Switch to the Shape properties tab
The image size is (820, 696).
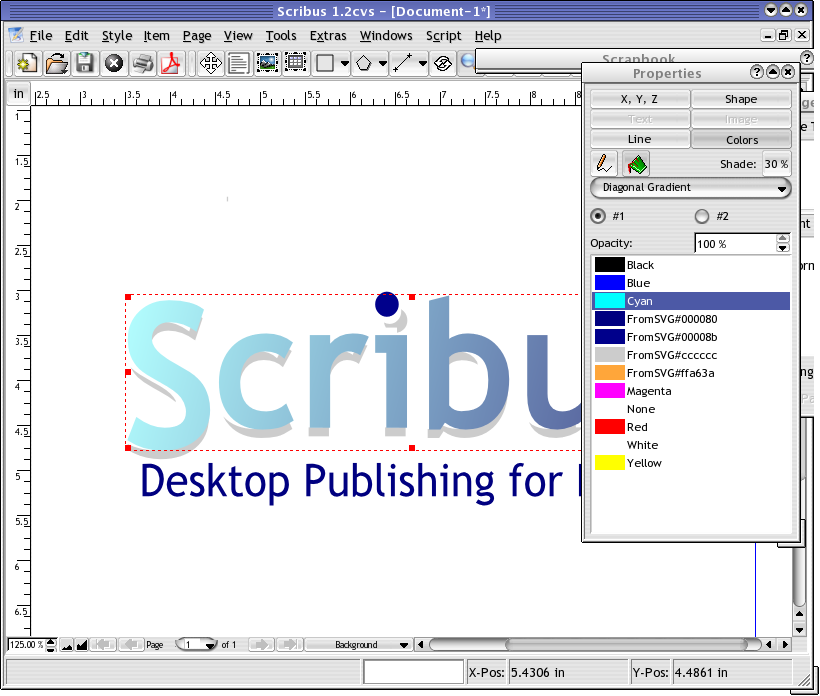[741, 99]
